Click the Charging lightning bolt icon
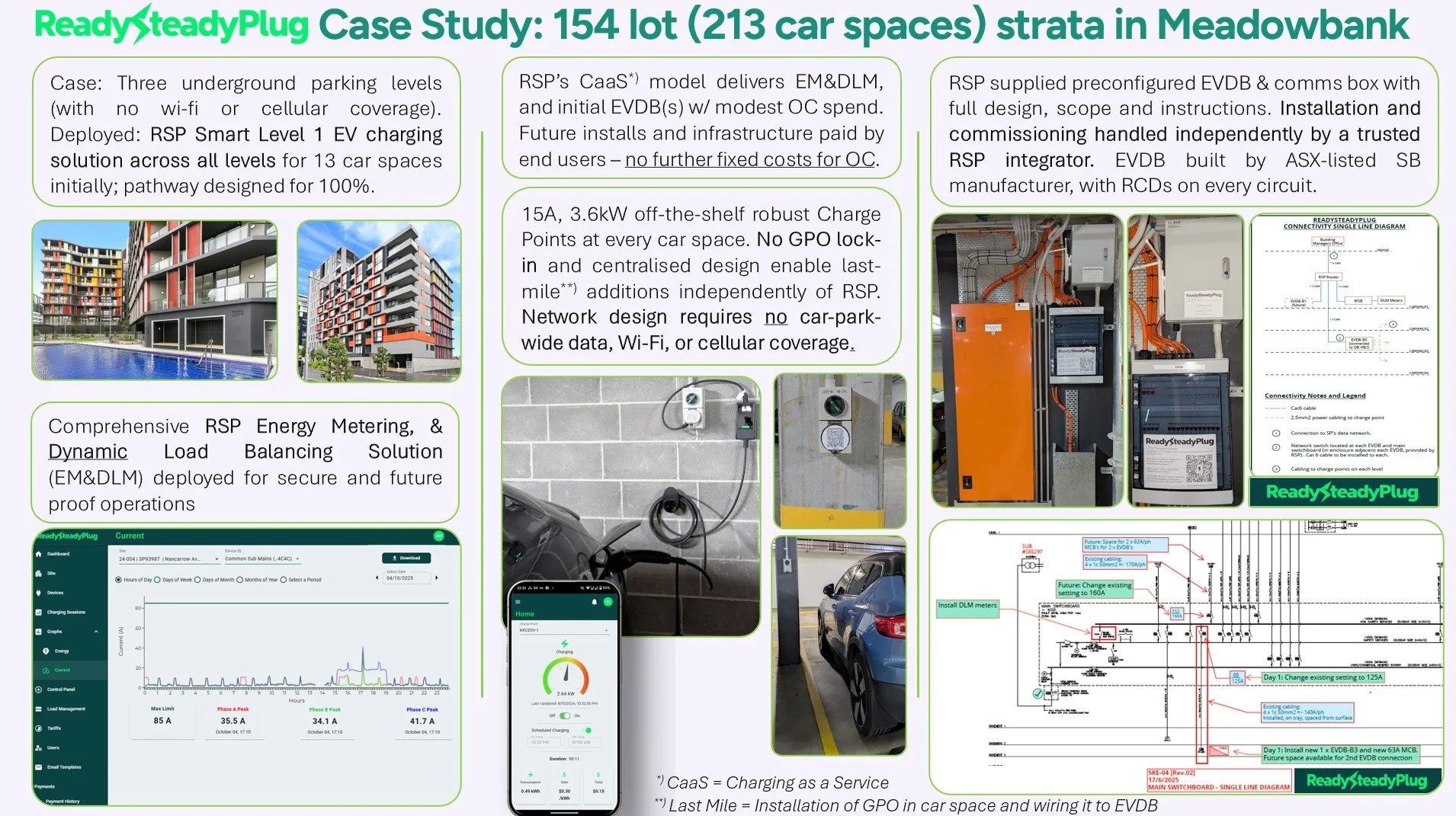The height and width of the screenshot is (816, 1456). pyautogui.click(x=565, y=644)
